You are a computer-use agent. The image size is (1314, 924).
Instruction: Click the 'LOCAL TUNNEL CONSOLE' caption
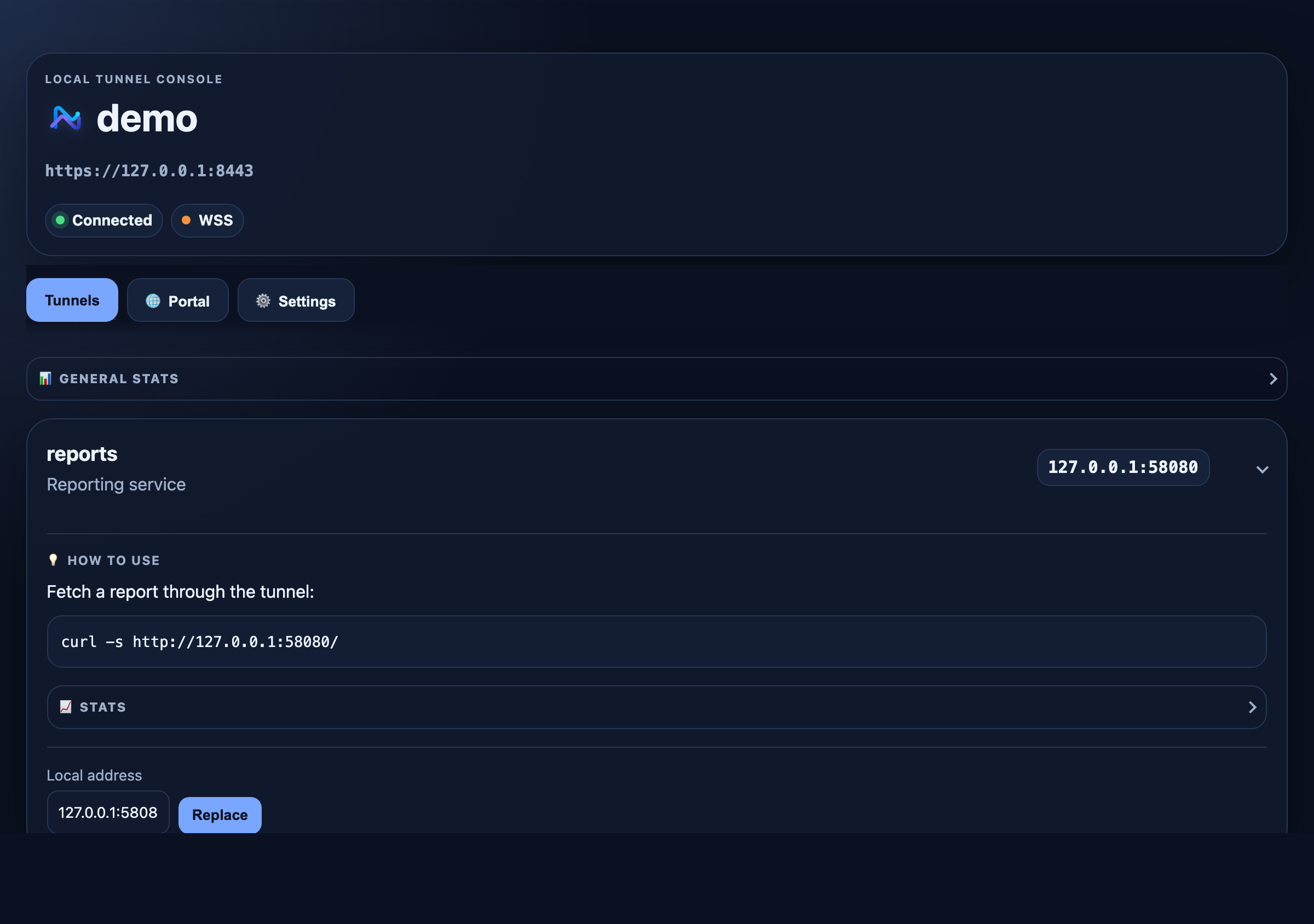(x=134, y=79)
